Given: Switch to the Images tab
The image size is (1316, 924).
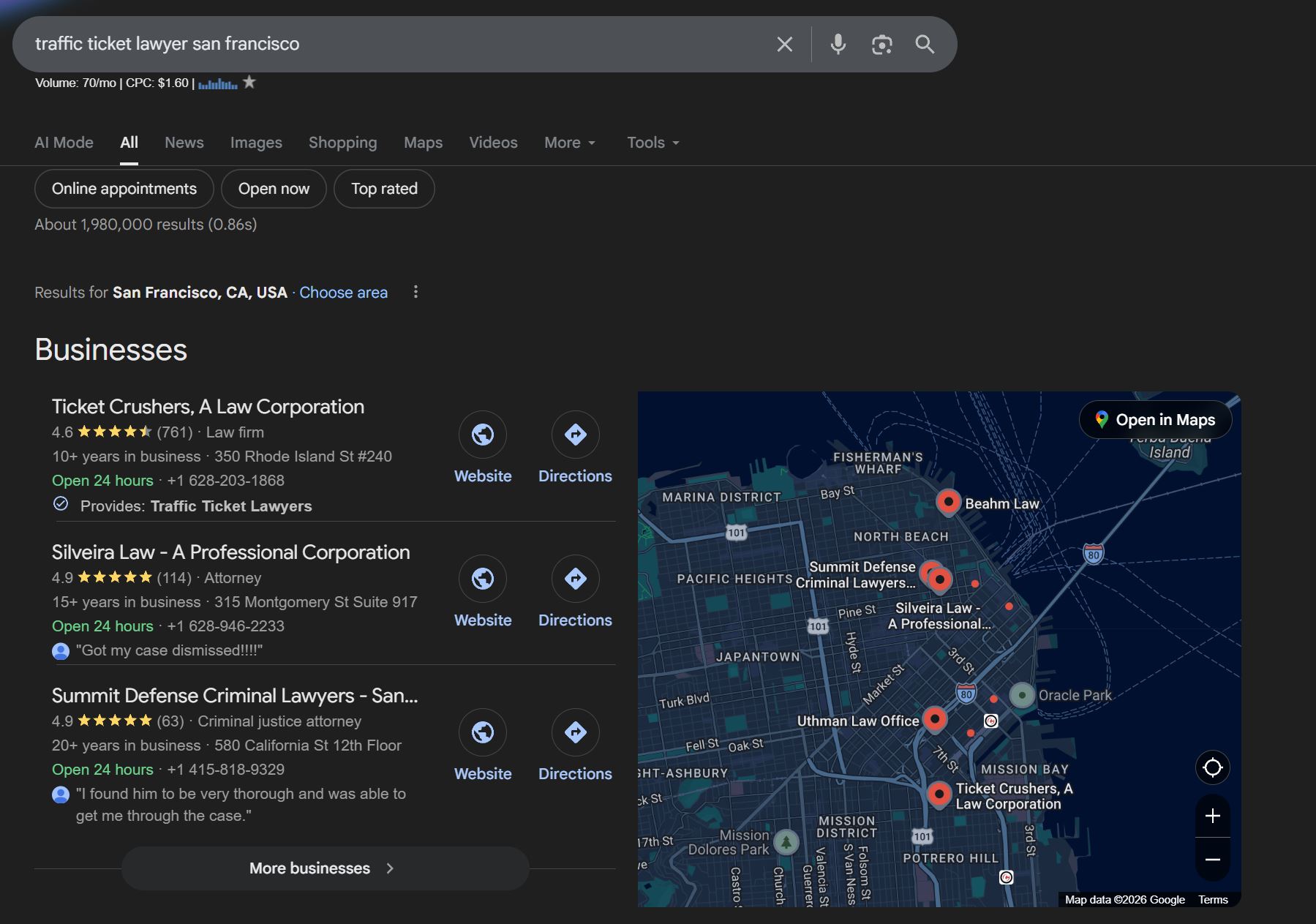Looking at the screenshot, I should click(256, 143).
